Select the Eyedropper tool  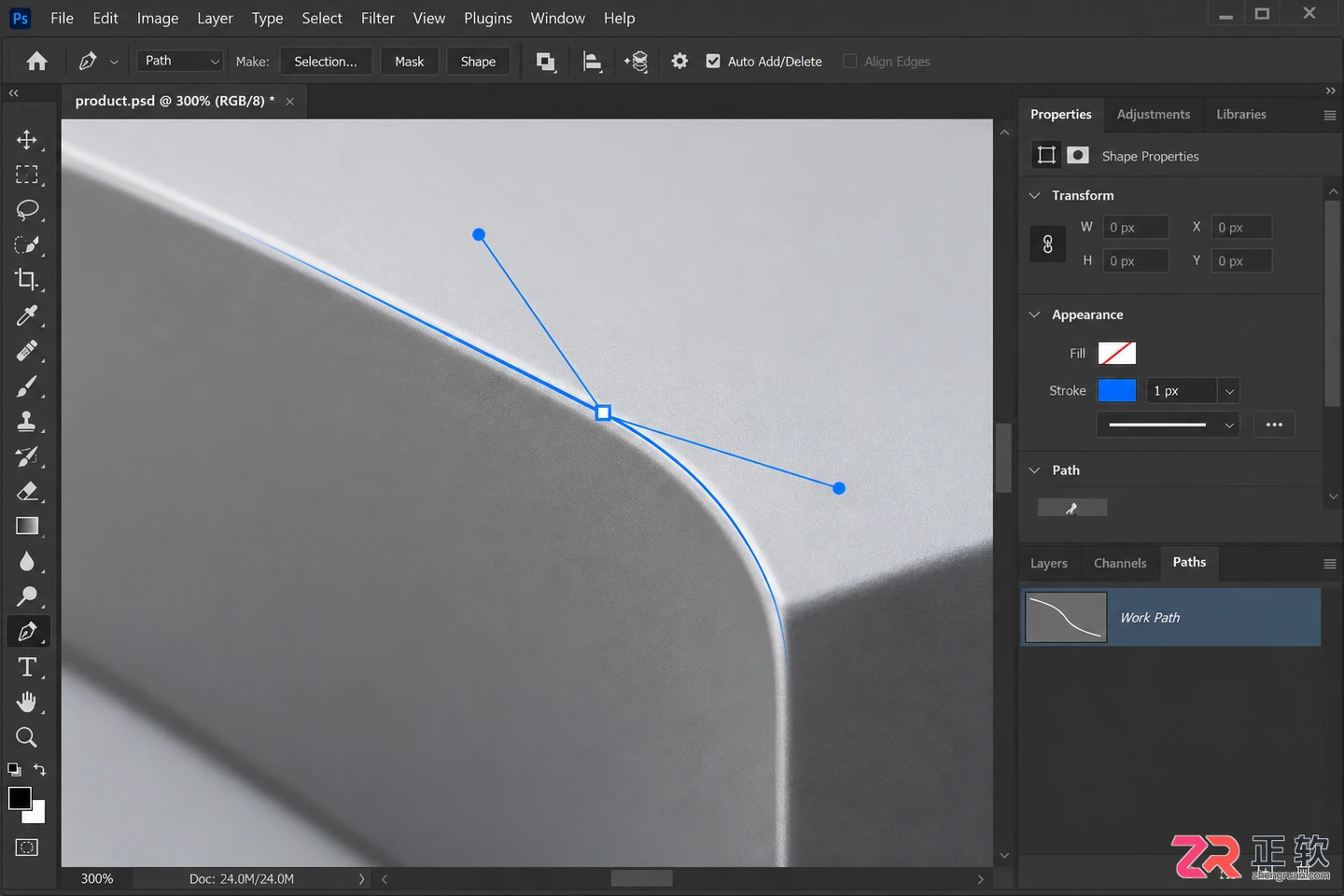(x=26, y=315)
